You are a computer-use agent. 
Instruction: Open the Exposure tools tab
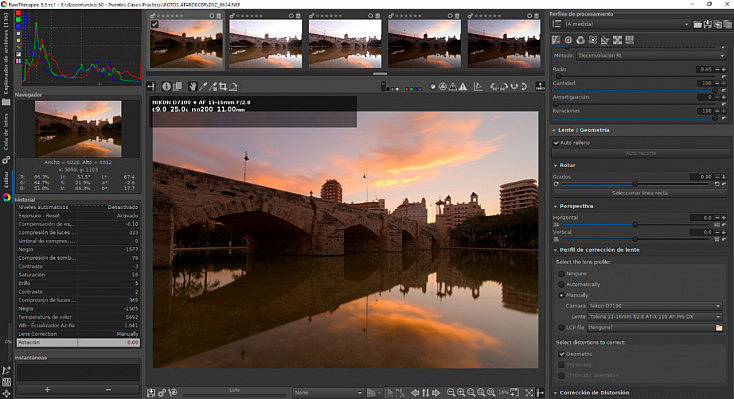point(556,40)
